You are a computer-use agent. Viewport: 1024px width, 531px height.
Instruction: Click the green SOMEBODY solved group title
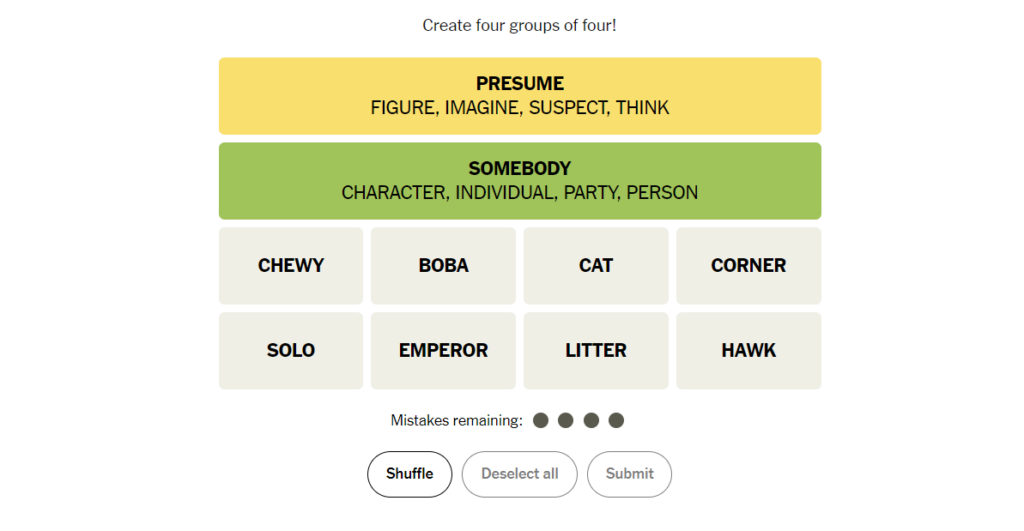point(520,169)
